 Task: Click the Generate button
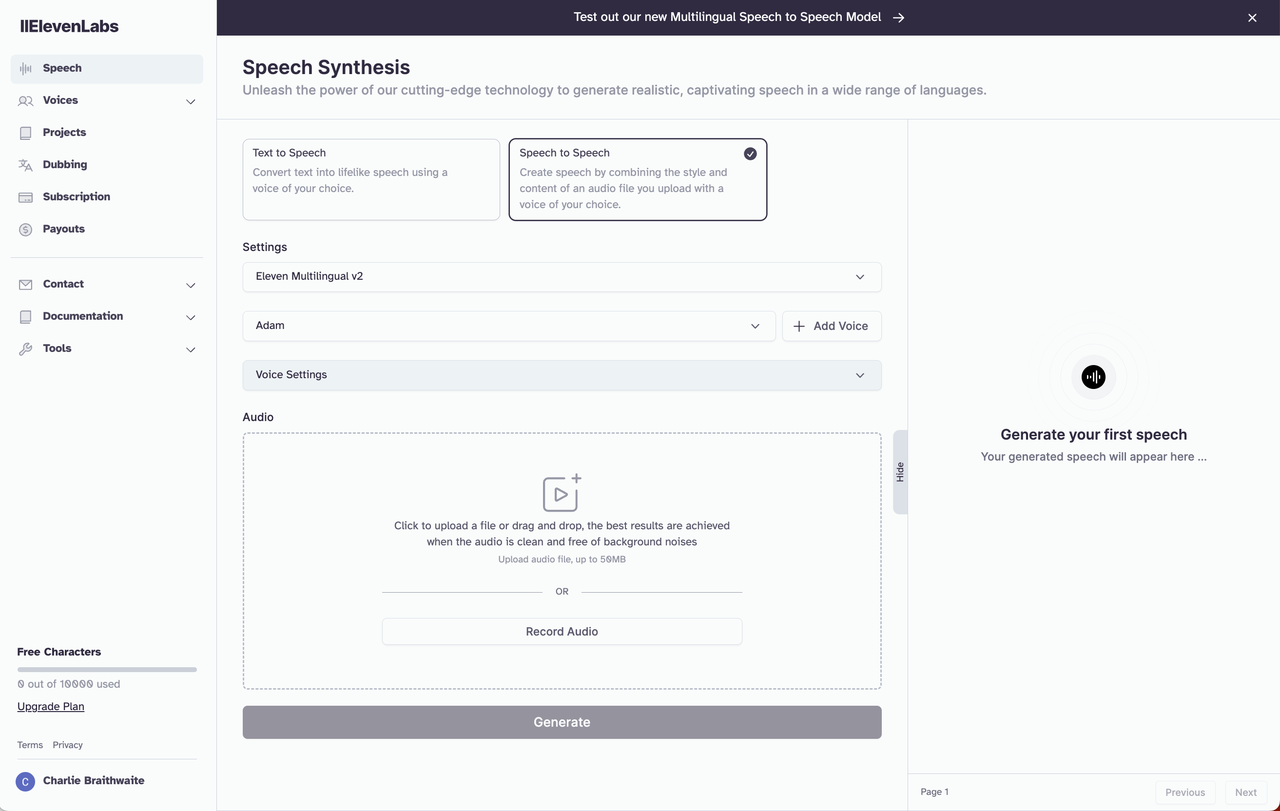(561, 721)
